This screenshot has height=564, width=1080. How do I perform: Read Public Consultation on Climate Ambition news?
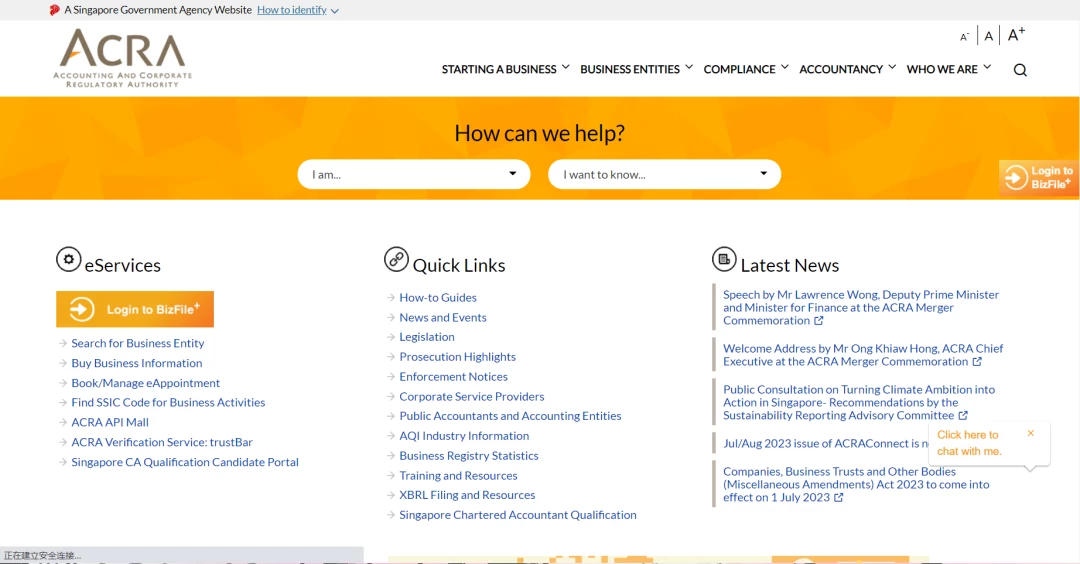tap(859, 402)
